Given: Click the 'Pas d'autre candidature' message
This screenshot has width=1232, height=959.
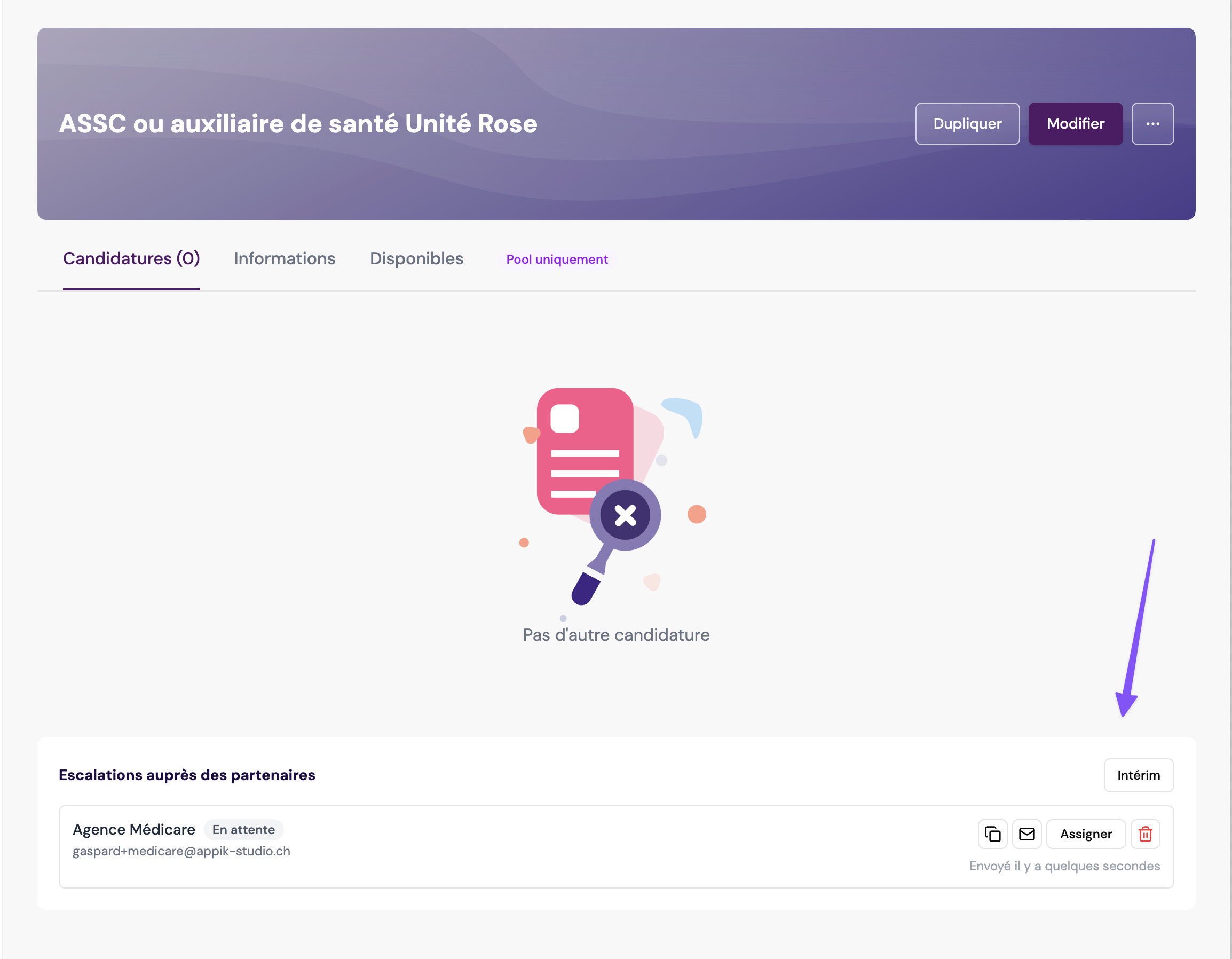Looking at the screenshot, I should tap(616, 635).
